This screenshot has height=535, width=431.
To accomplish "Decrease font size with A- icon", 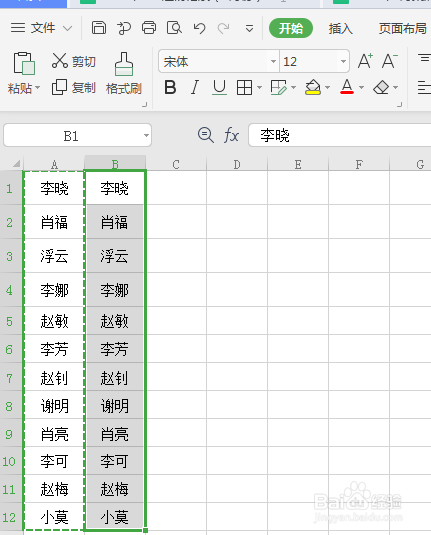I will (x=389, y=61).
